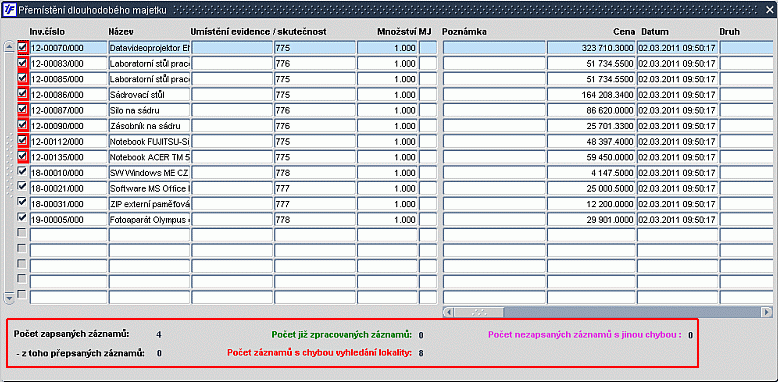Click the green Počet již zpracovaných záznamů text
Image resolution: width=778 pixels, height=382 pixels.
(342, 334)
